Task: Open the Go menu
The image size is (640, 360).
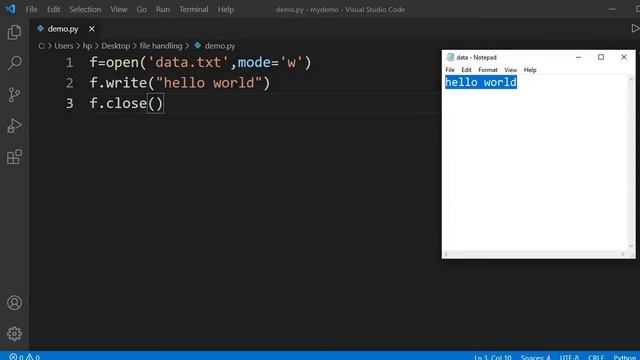Action: (x=141, y=9)
